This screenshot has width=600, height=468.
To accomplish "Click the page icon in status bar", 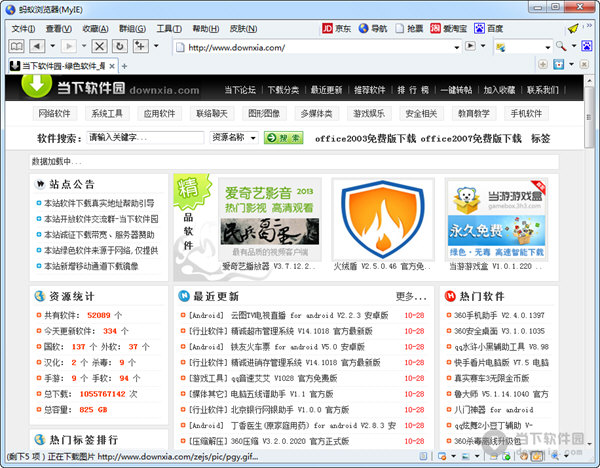I will pyautogui.click(x=423, y=456).
